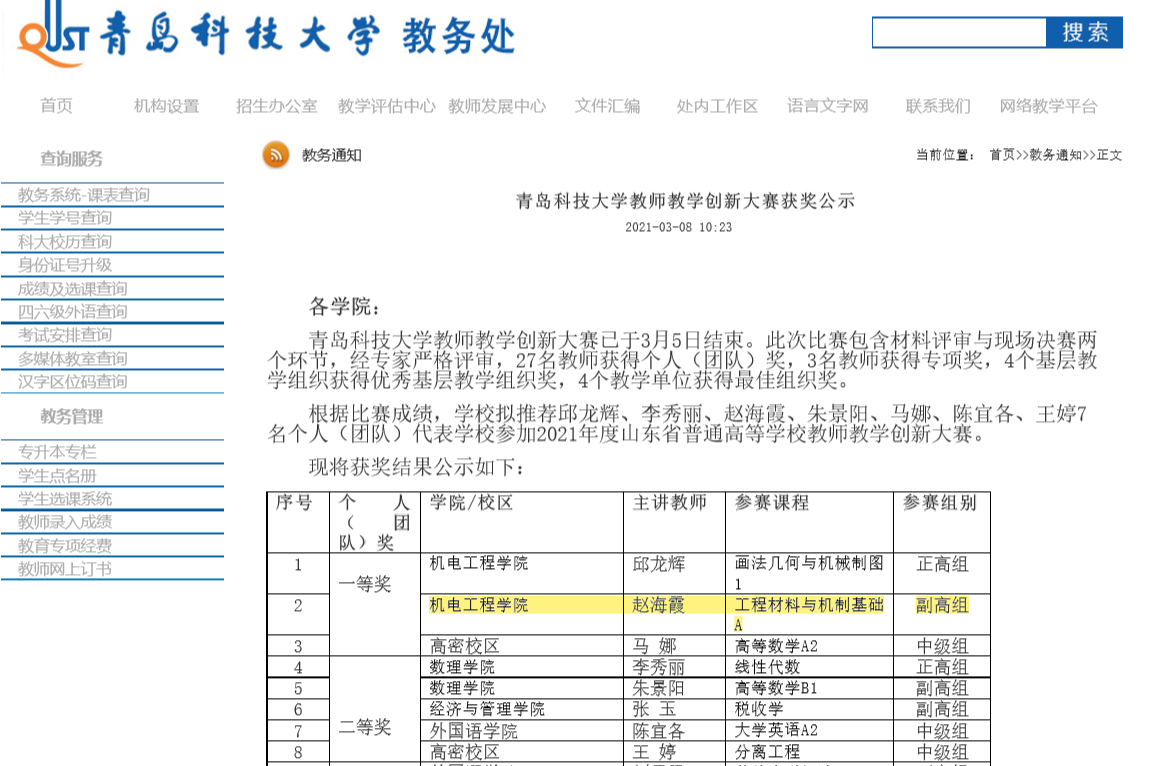Open 教师发展中心 navigation item
The image size is (1152, 766).
pyautogui.click(x=497, y=106)
